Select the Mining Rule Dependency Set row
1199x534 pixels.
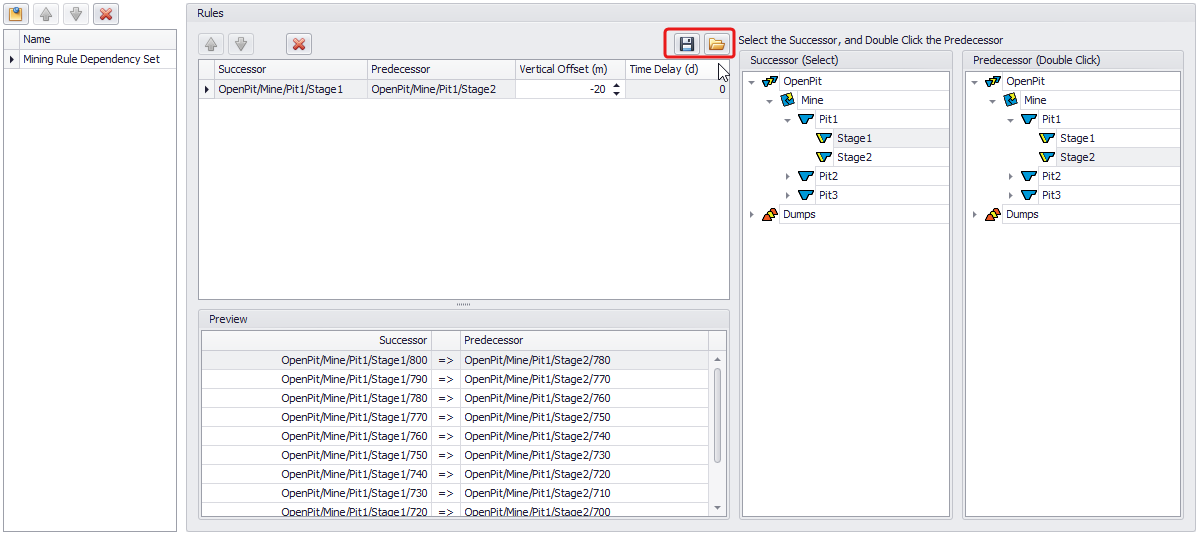coord(91,60)
